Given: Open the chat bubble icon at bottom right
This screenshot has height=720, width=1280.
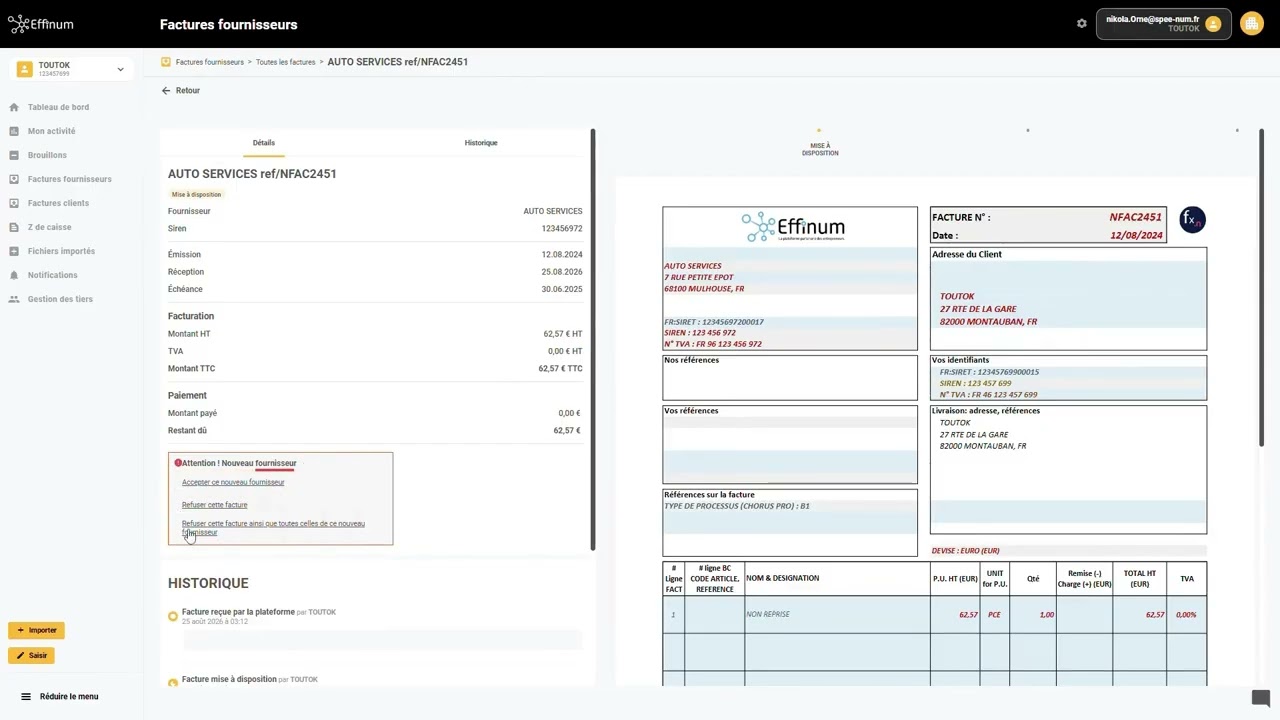Looking at the screenshot, I should point(1260,698).
